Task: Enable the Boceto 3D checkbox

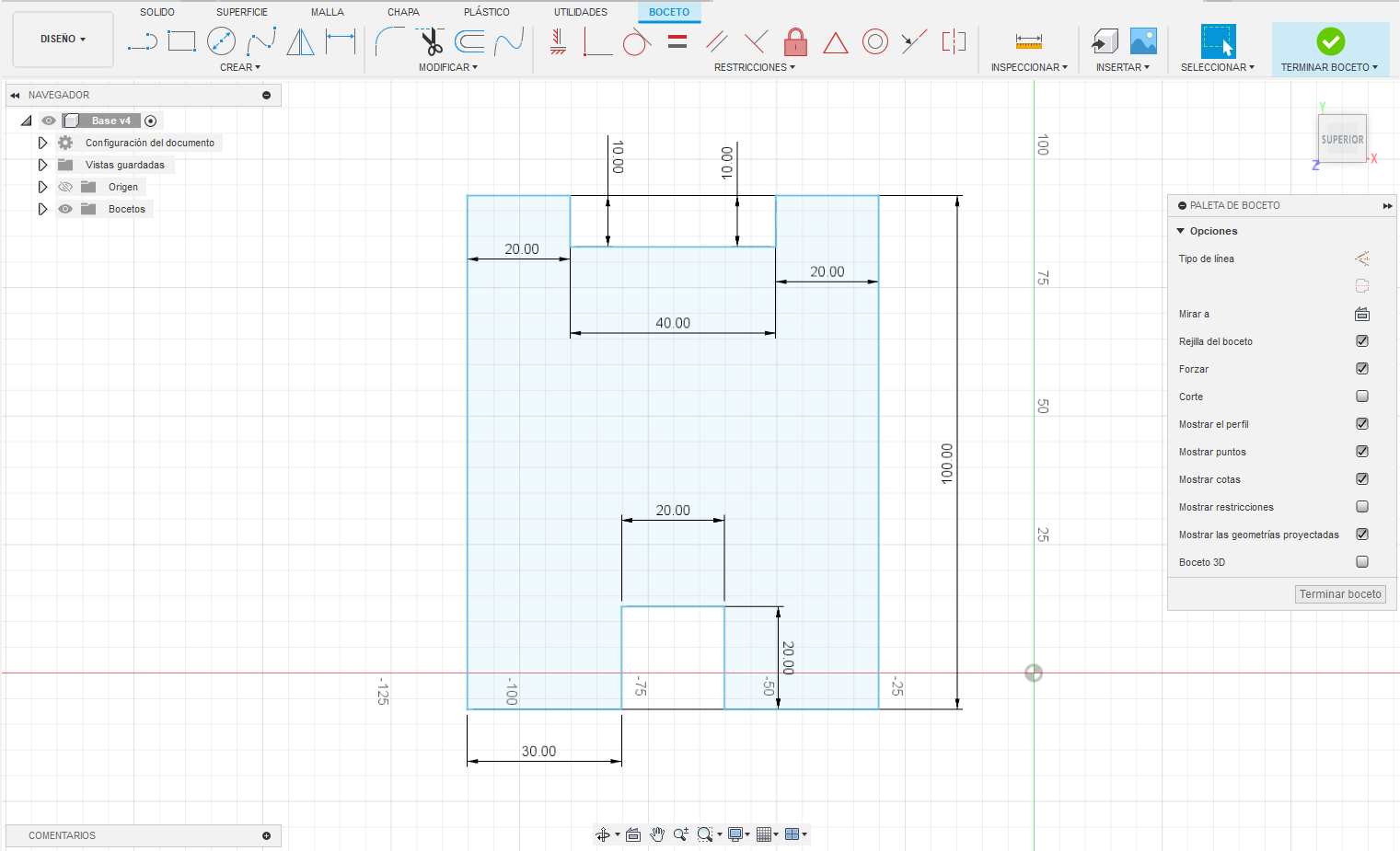Action: coord(1362,562)
